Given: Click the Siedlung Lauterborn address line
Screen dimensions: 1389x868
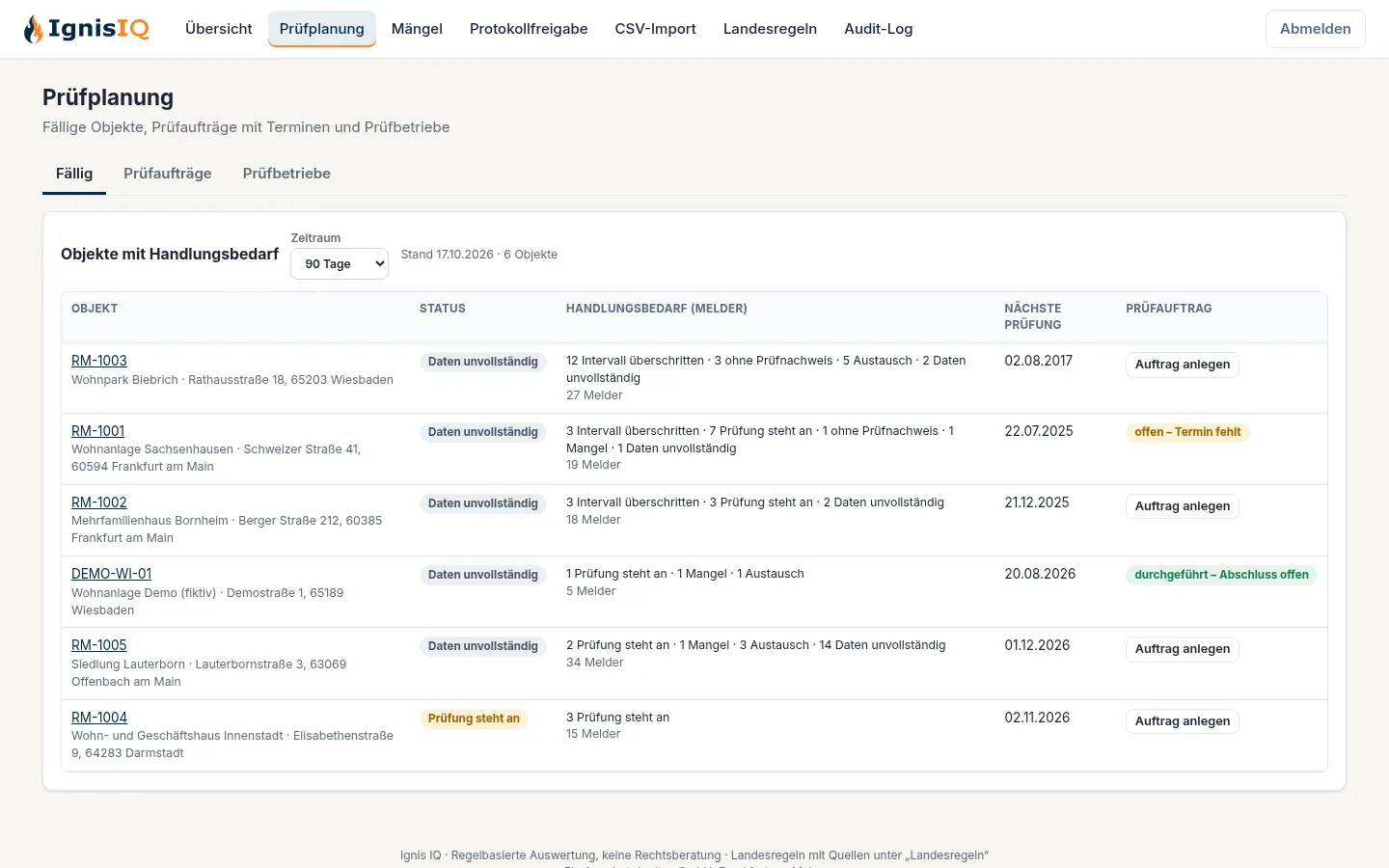Looking at the screenshot, I should click(208, 673).
